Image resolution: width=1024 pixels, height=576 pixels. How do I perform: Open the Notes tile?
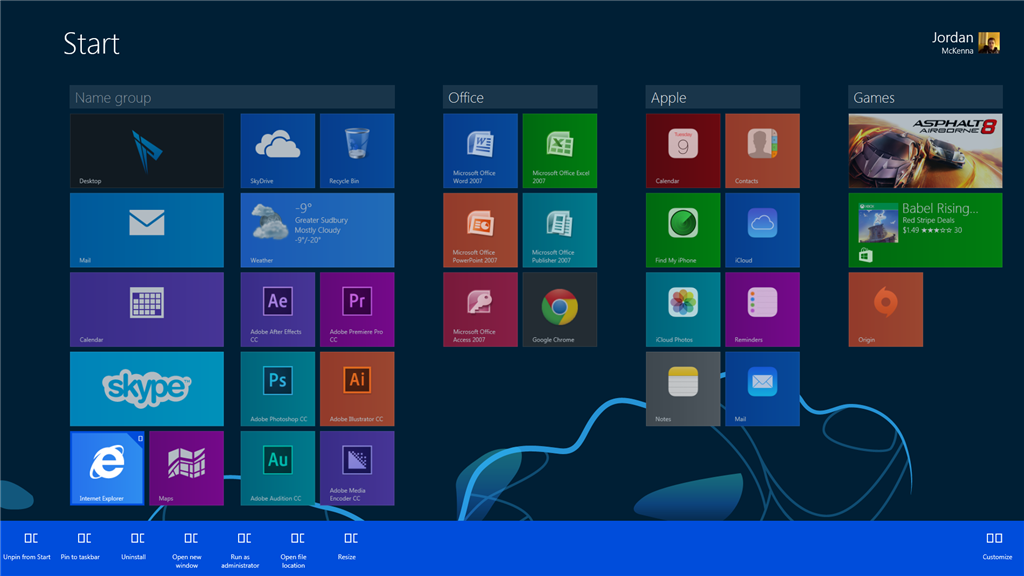click(683, 389)
